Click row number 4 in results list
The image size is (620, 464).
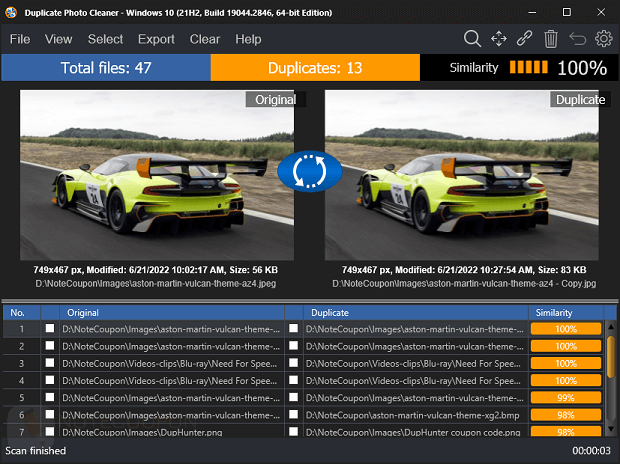[21, 381]
